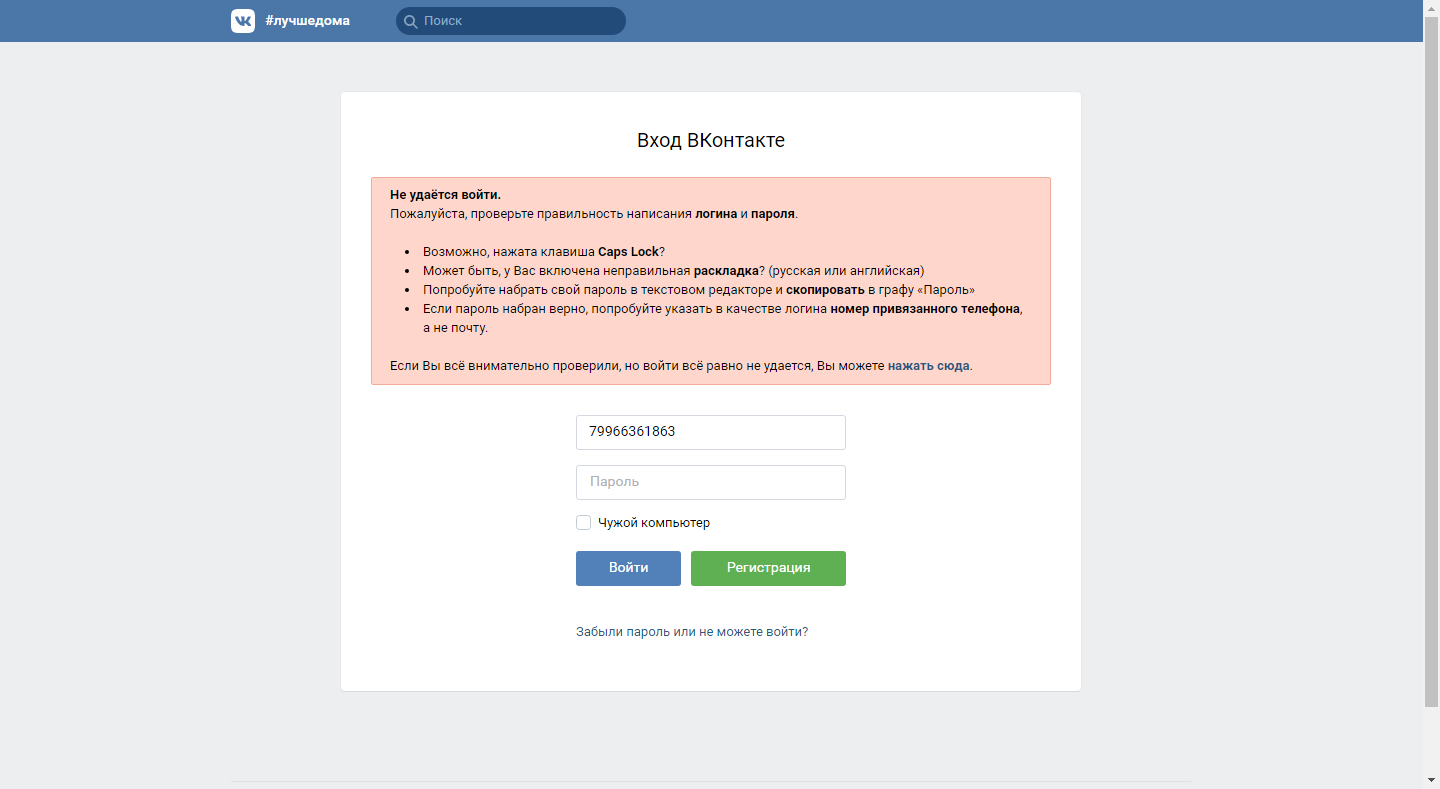Focus the Поиск search field
The width and height of the screenshot is (1440, 789).
tap(511, 21)
